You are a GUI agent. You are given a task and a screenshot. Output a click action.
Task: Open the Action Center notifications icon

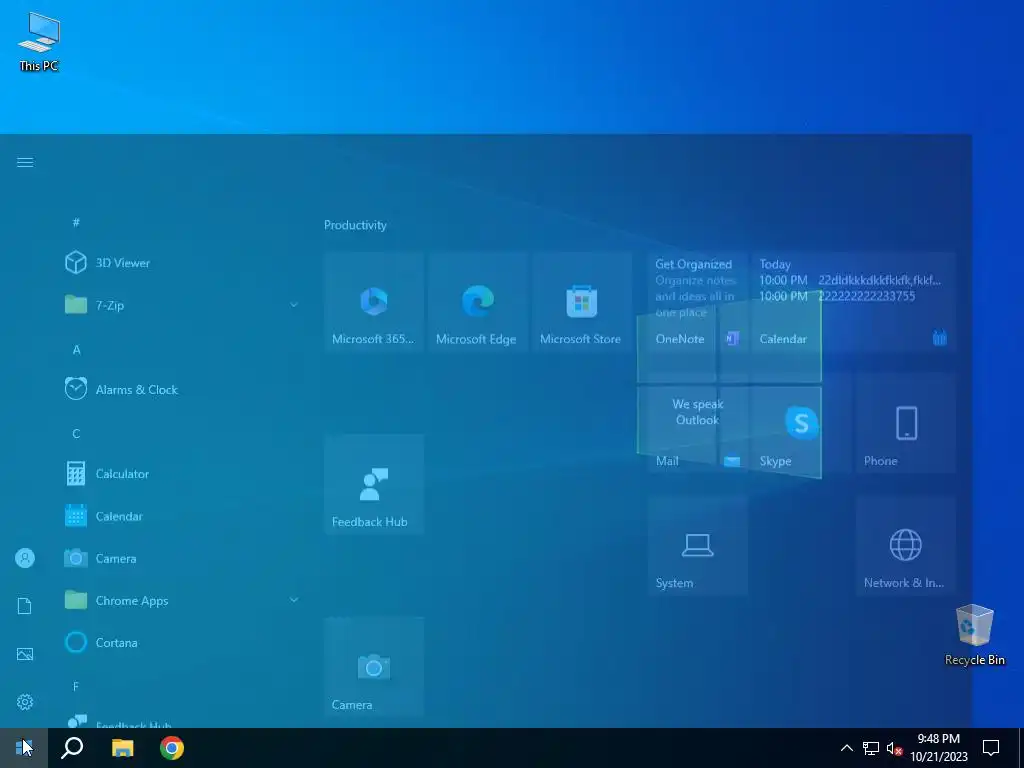(x=991, y=748)
